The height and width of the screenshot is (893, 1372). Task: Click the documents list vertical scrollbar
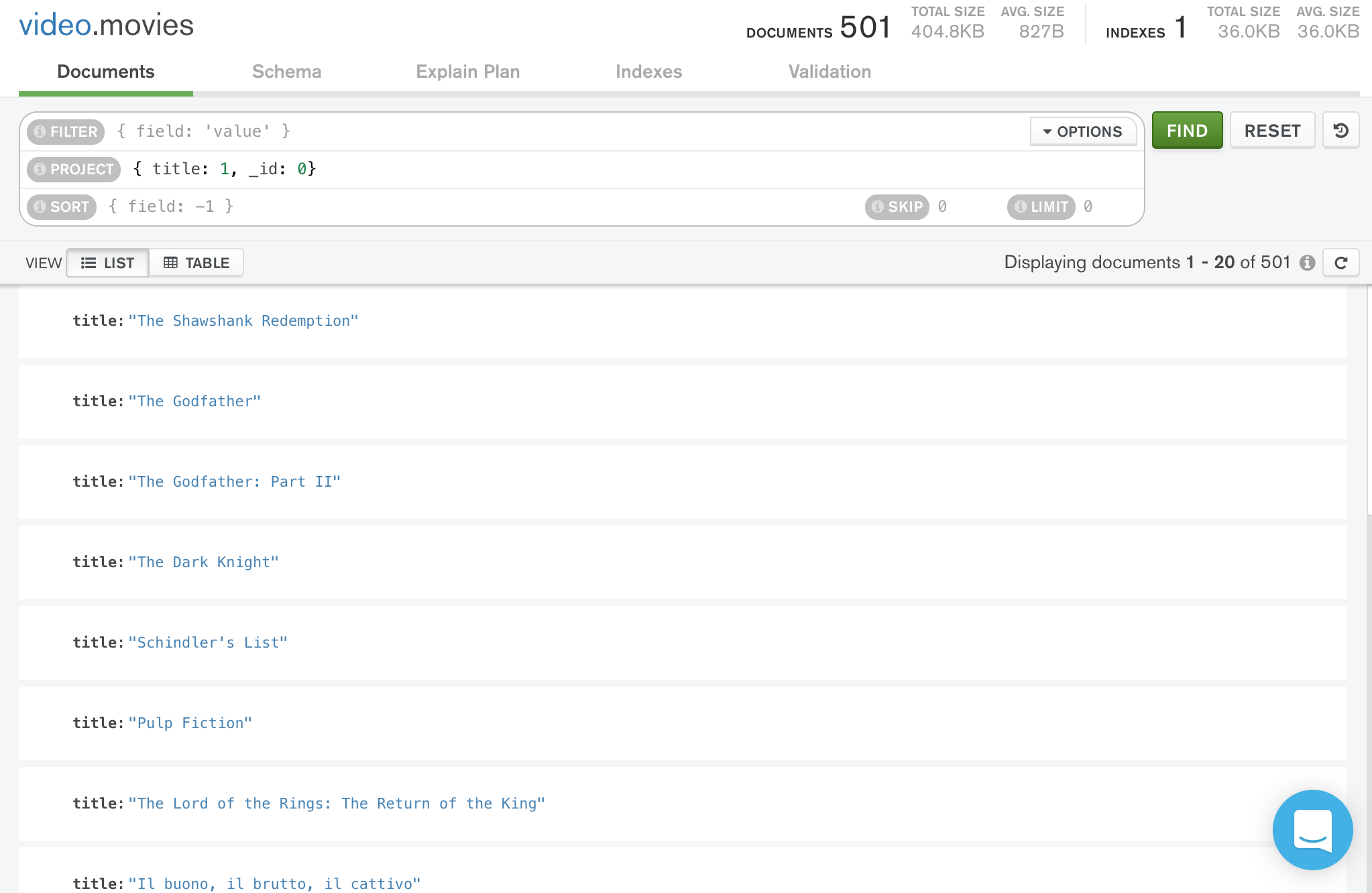(1369, 401)
